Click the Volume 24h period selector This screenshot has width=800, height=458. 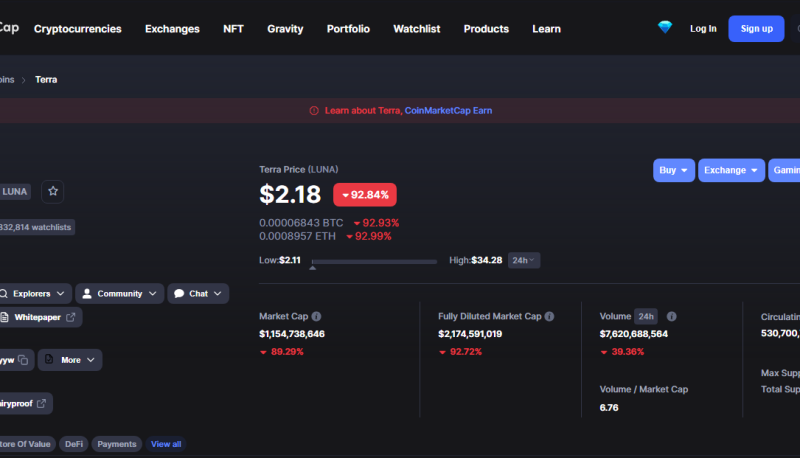click(x=645, y=316)
